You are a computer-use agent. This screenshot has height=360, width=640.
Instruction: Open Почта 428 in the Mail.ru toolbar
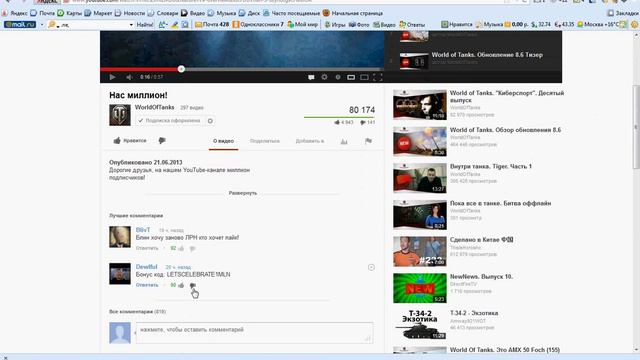tap(212, 24)
